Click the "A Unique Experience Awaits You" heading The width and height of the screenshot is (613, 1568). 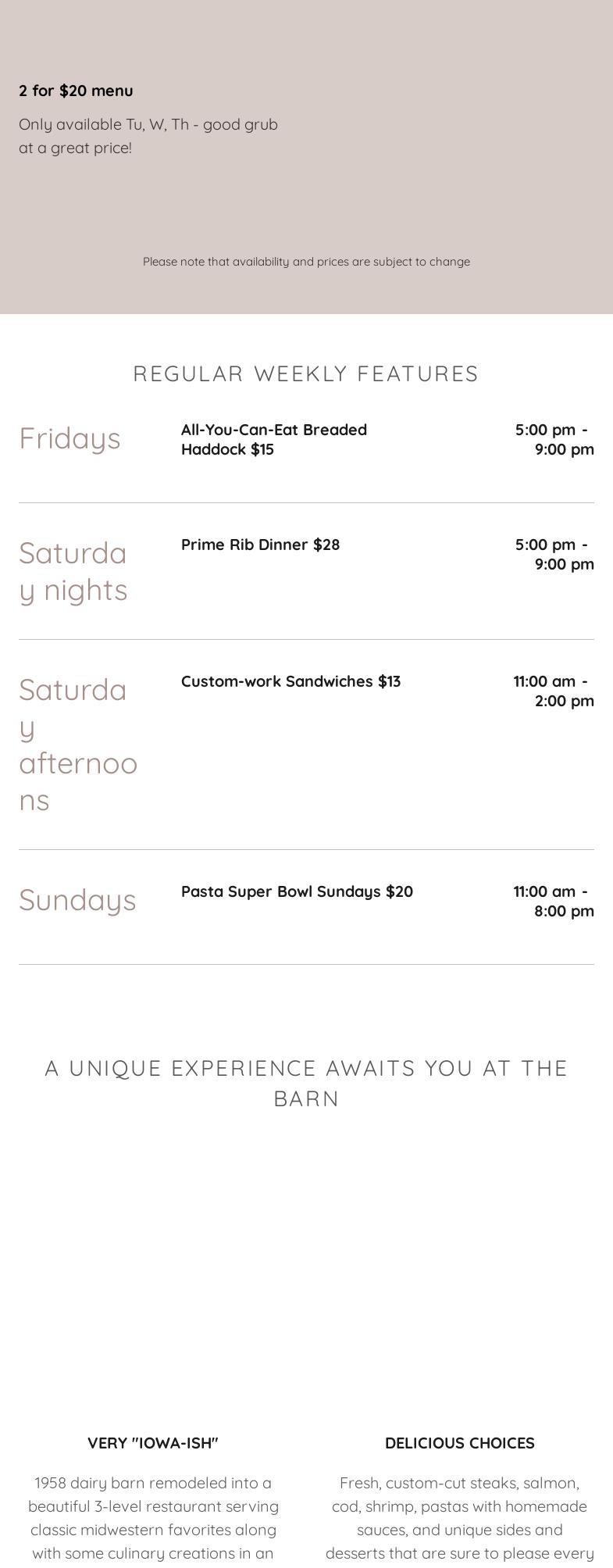tap(306, 1083)
